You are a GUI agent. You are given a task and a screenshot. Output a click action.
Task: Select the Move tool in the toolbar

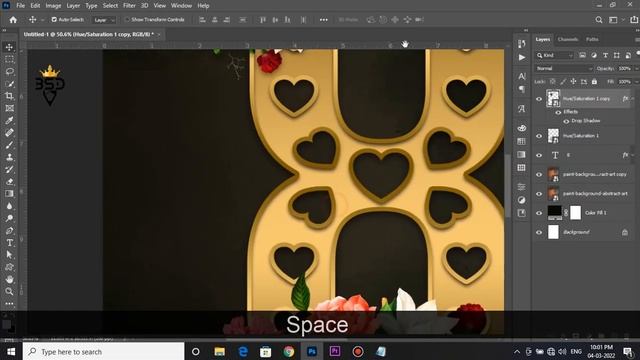coord(9,47)
